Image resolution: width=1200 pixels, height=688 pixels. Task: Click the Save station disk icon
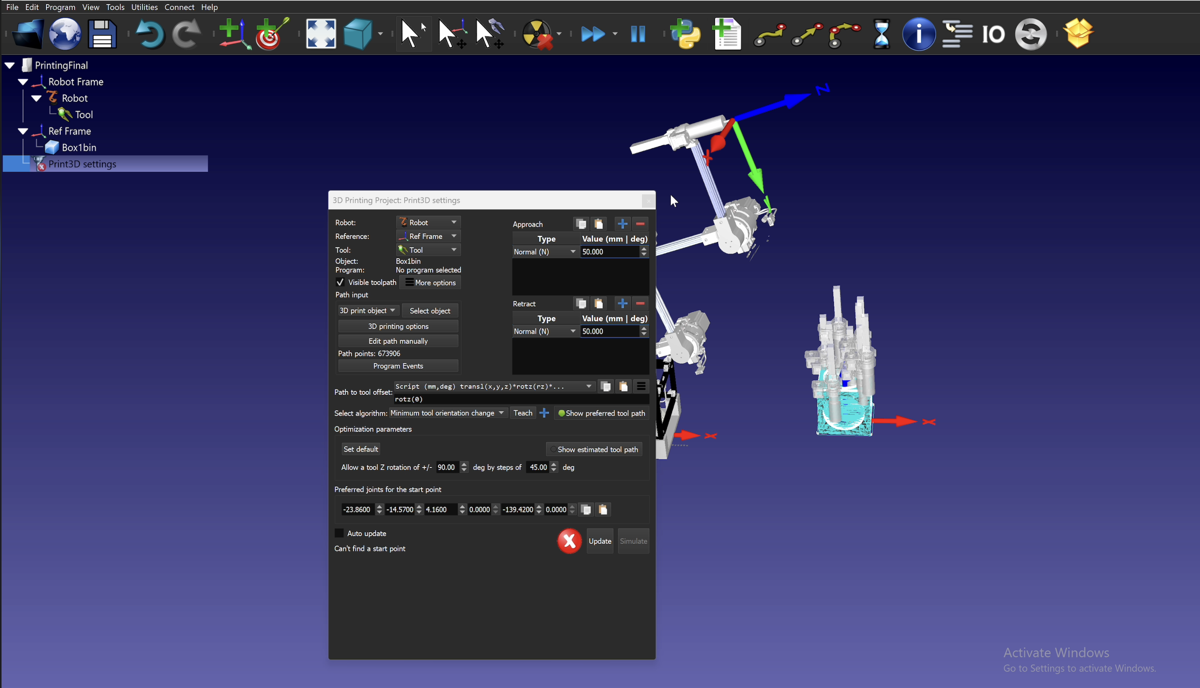click(x=102, y=35)
